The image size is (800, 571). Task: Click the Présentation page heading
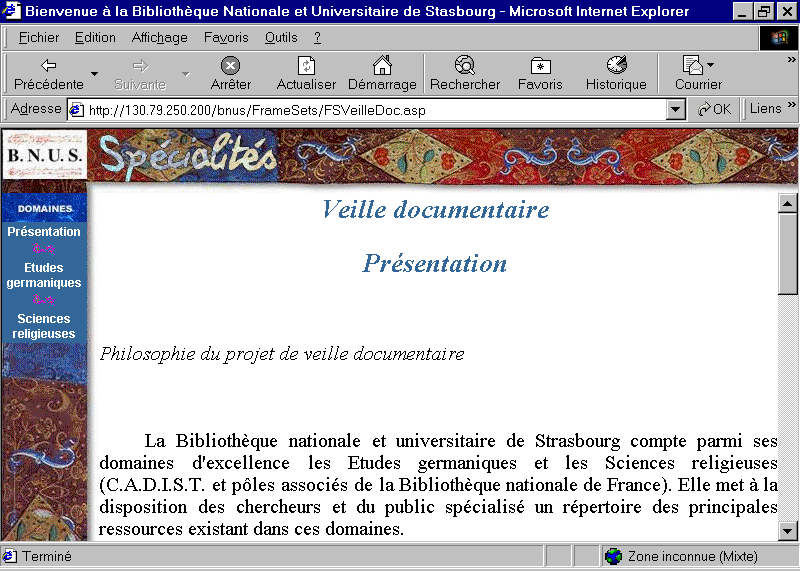435,263
